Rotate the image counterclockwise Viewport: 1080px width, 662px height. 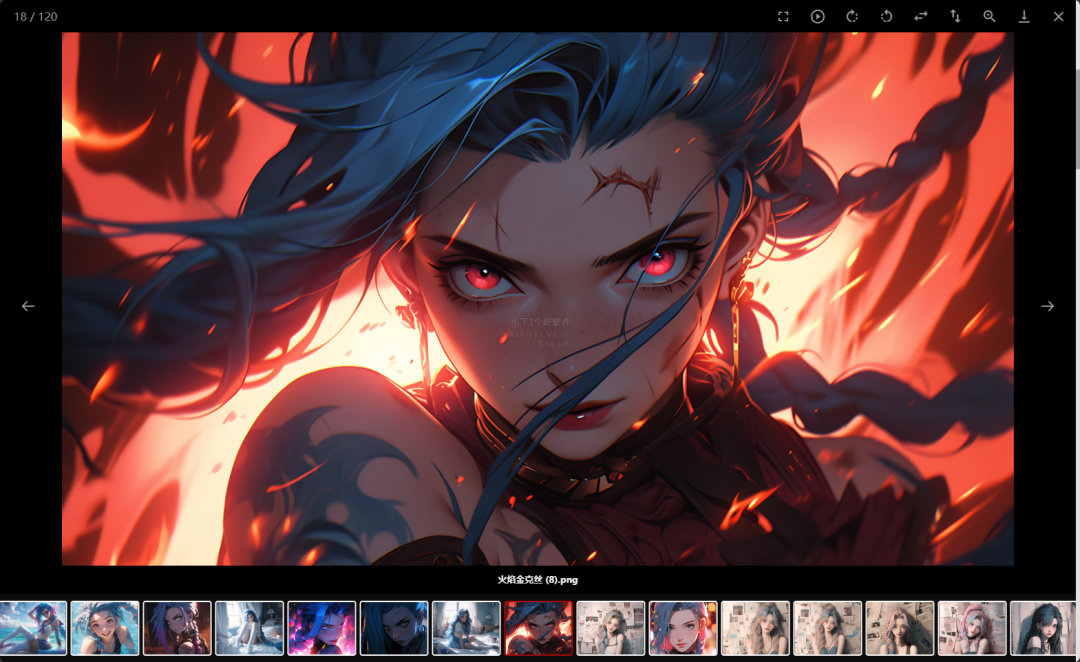tap(886, 17)
